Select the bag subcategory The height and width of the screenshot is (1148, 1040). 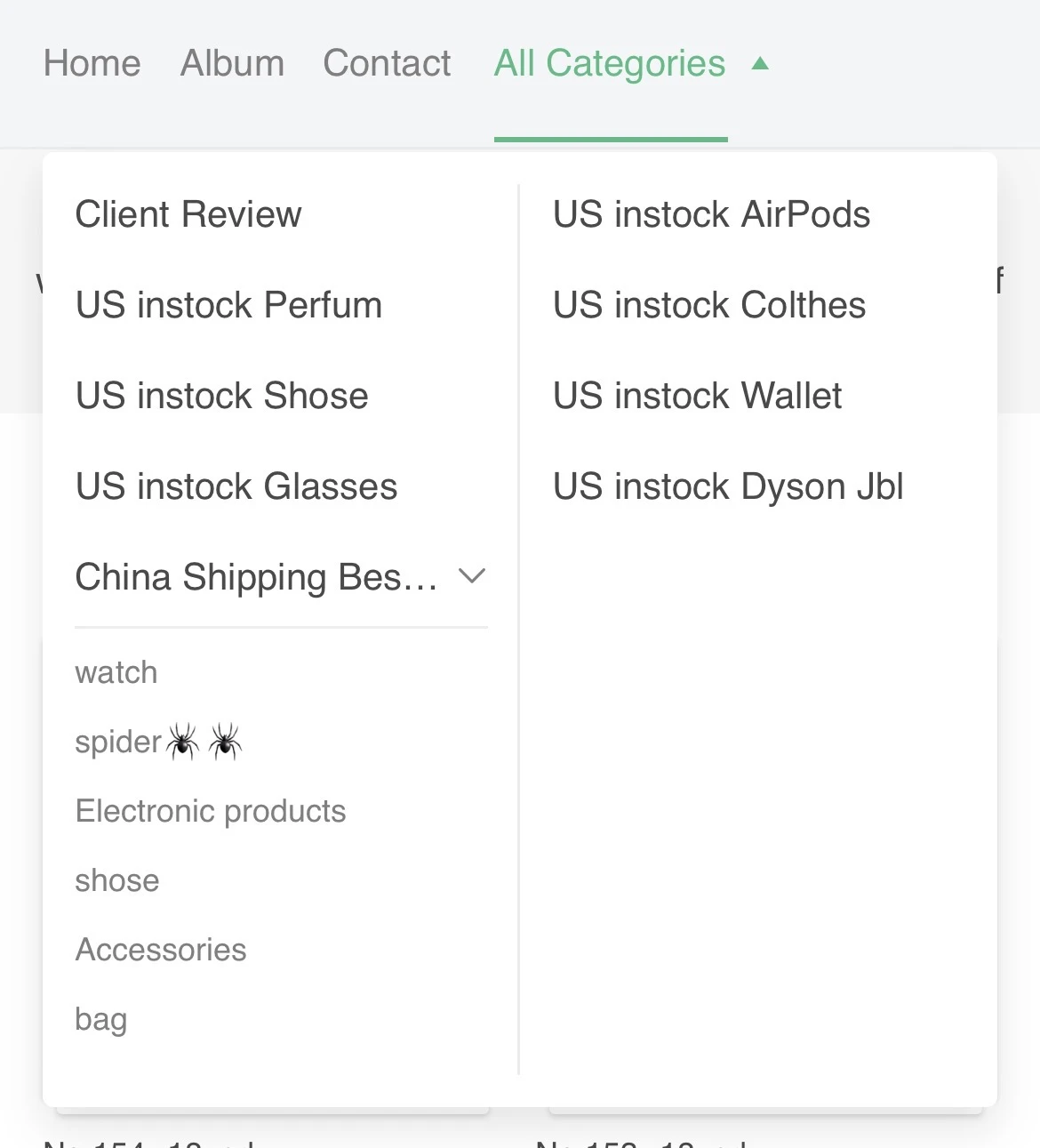tap(101, 1019)
